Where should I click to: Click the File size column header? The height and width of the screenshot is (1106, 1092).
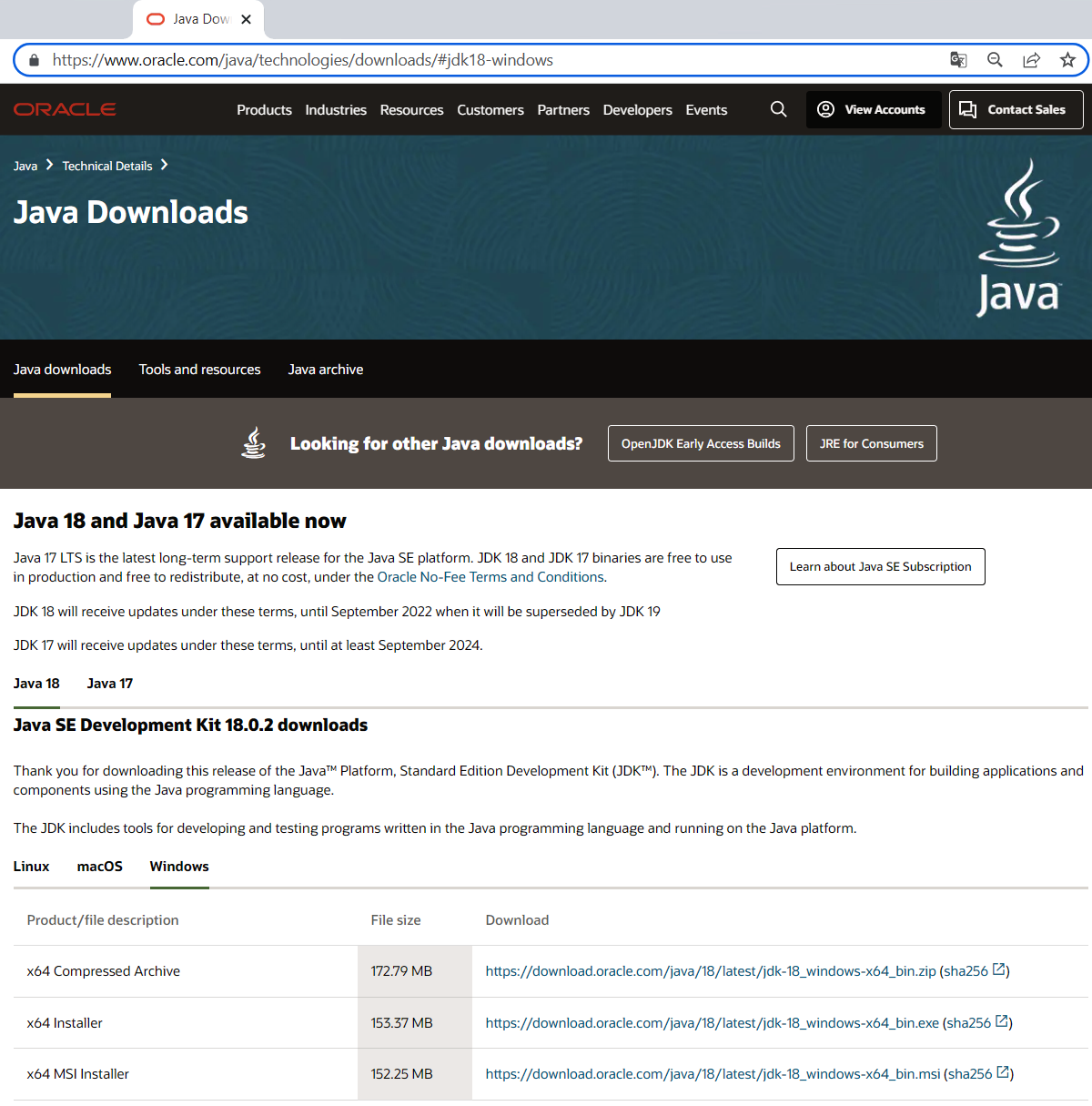click(x=396, y=920)
